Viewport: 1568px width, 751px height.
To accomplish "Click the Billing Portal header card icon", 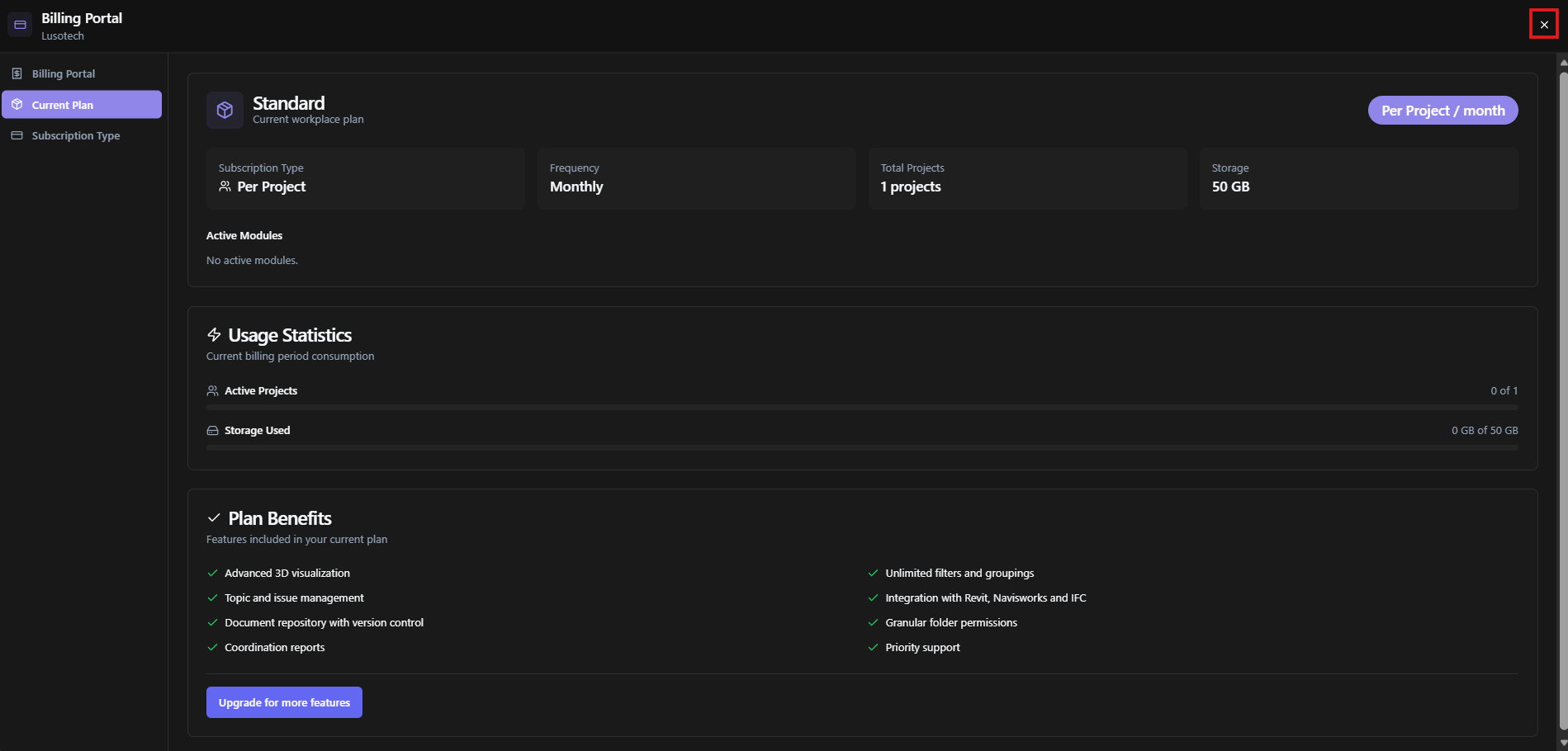I will pos(20,25).
